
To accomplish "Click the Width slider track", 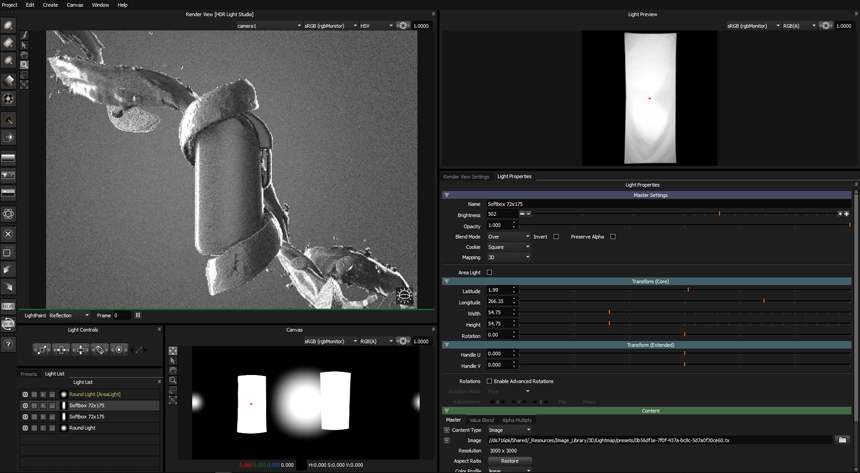I will pos(685,312).
